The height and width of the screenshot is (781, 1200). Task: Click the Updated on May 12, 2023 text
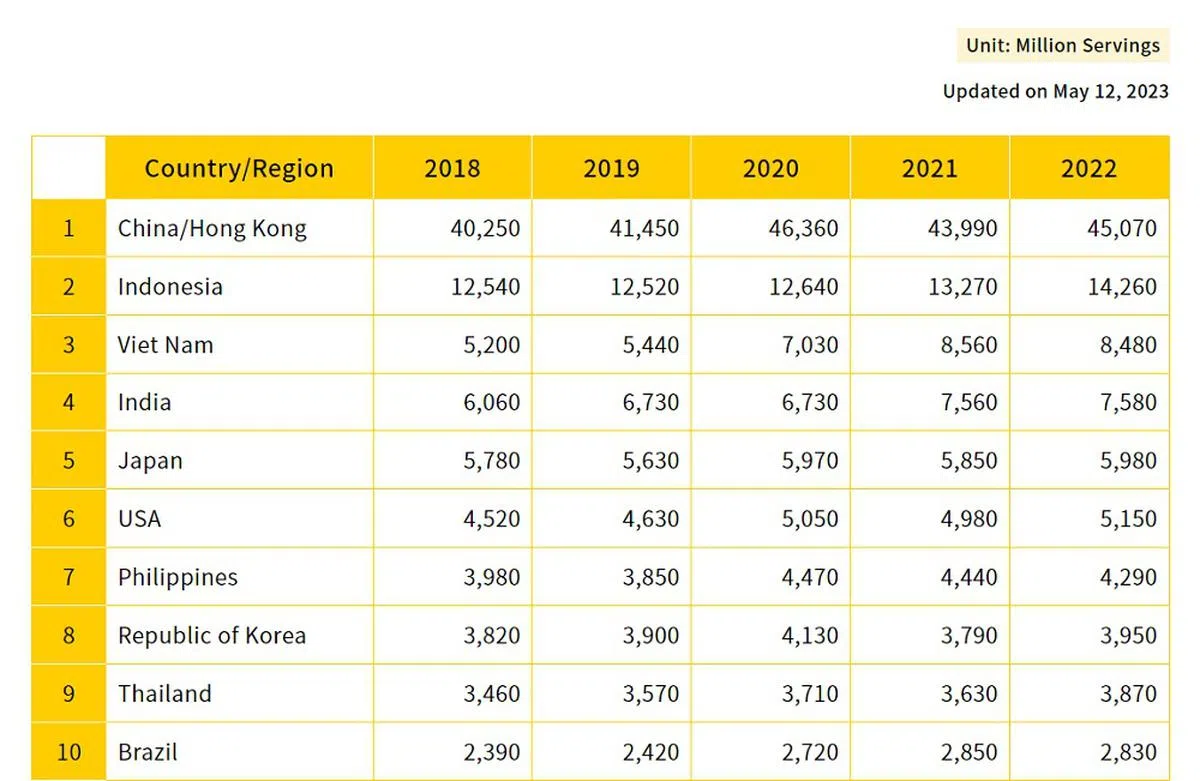coord(1055,91)
